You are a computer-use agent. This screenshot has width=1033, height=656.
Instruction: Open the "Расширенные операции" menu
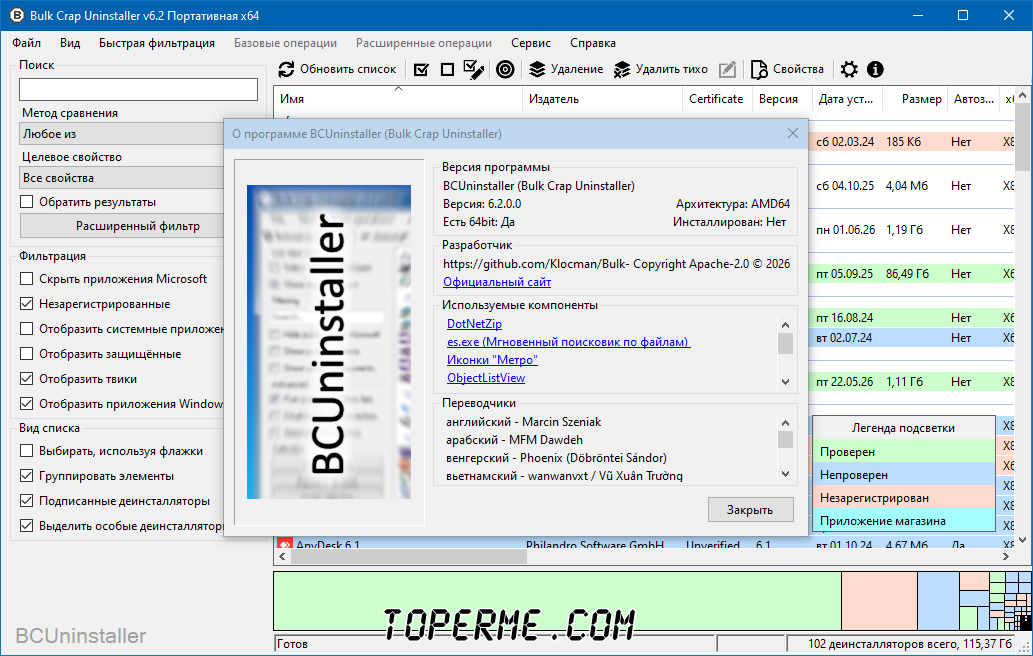[x=424, y=43]
